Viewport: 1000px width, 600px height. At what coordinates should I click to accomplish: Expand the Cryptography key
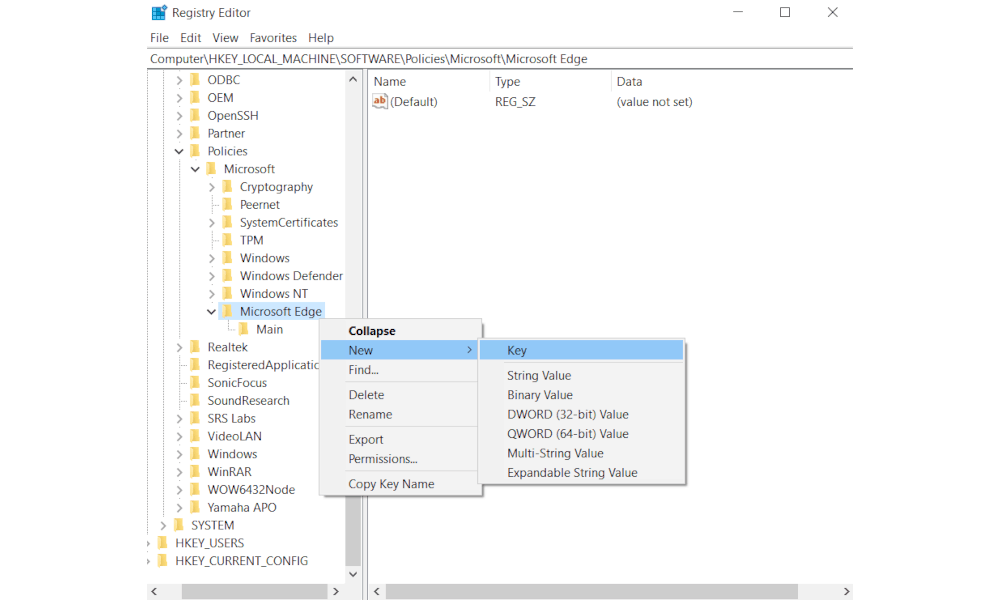(212, 187)
